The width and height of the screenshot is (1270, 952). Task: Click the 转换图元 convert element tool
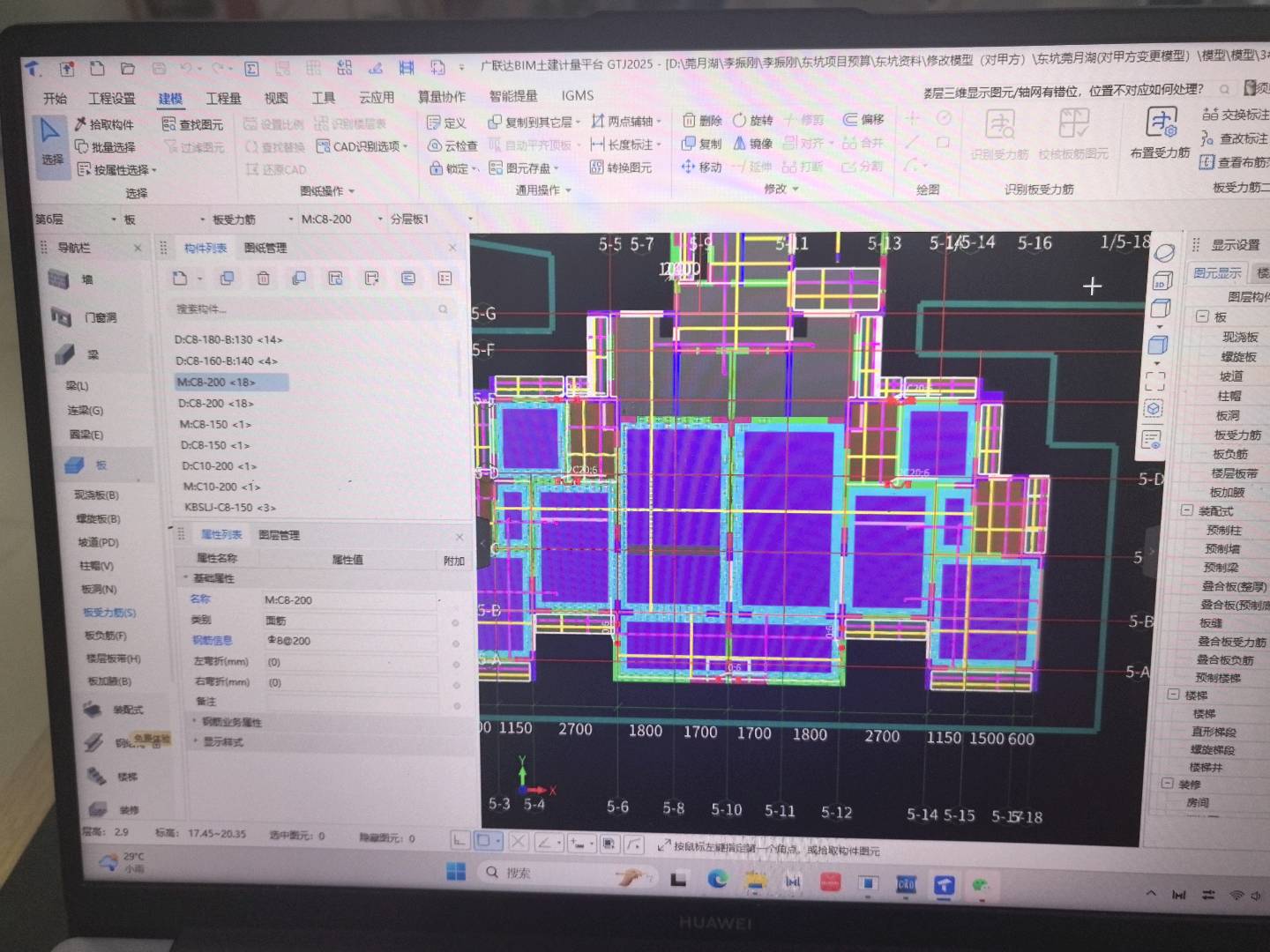tap(621, 167)
